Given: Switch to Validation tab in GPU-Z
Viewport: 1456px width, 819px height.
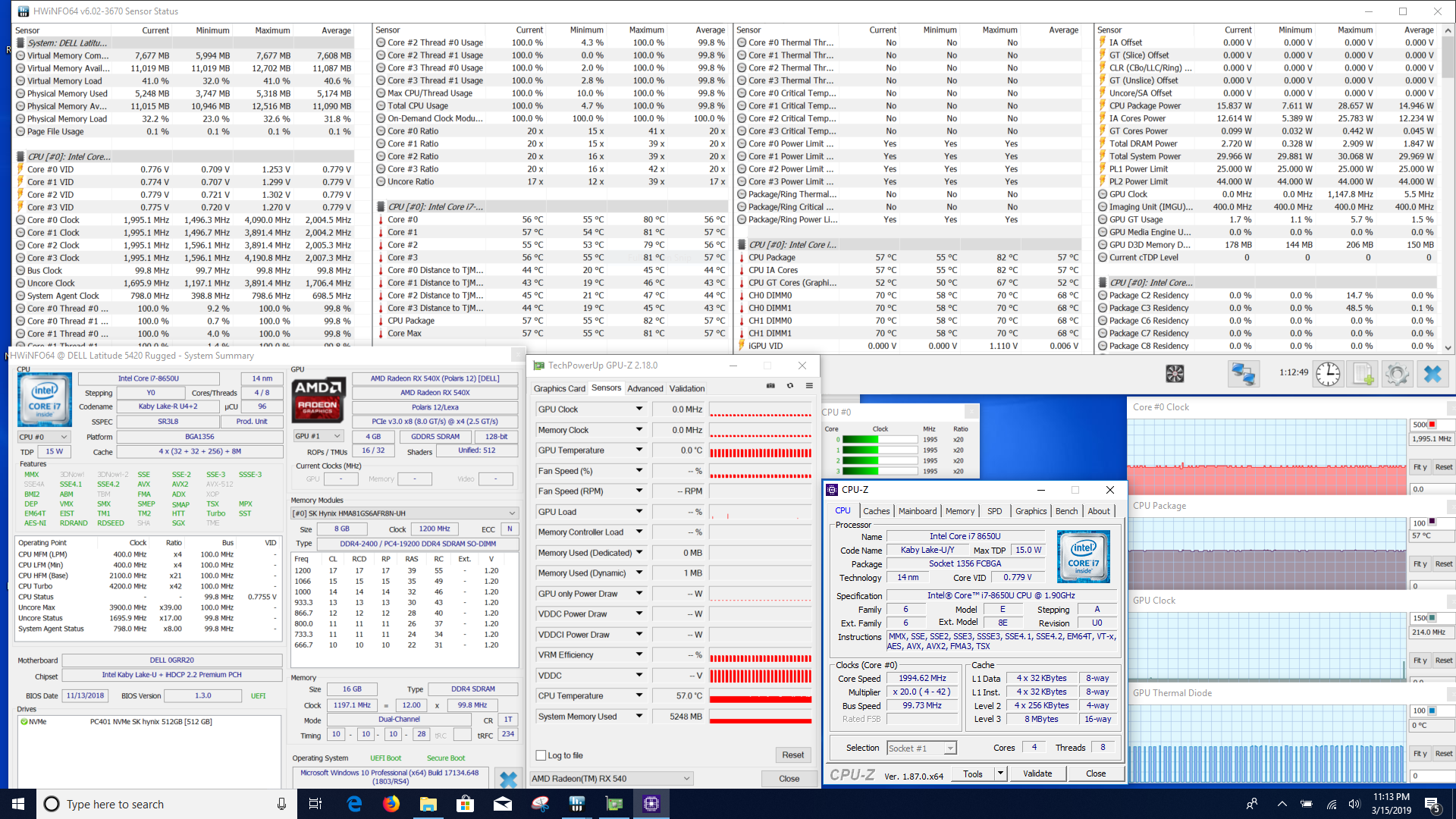Looking at the screenshot, I should tap(687, 388).
